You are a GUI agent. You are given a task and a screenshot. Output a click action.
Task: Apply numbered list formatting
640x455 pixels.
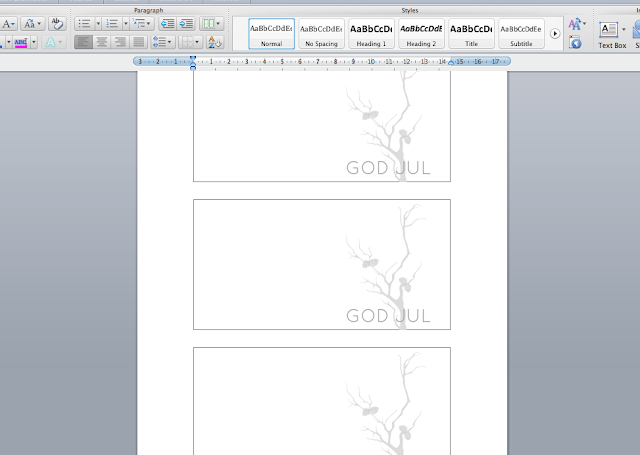point(112,24)
